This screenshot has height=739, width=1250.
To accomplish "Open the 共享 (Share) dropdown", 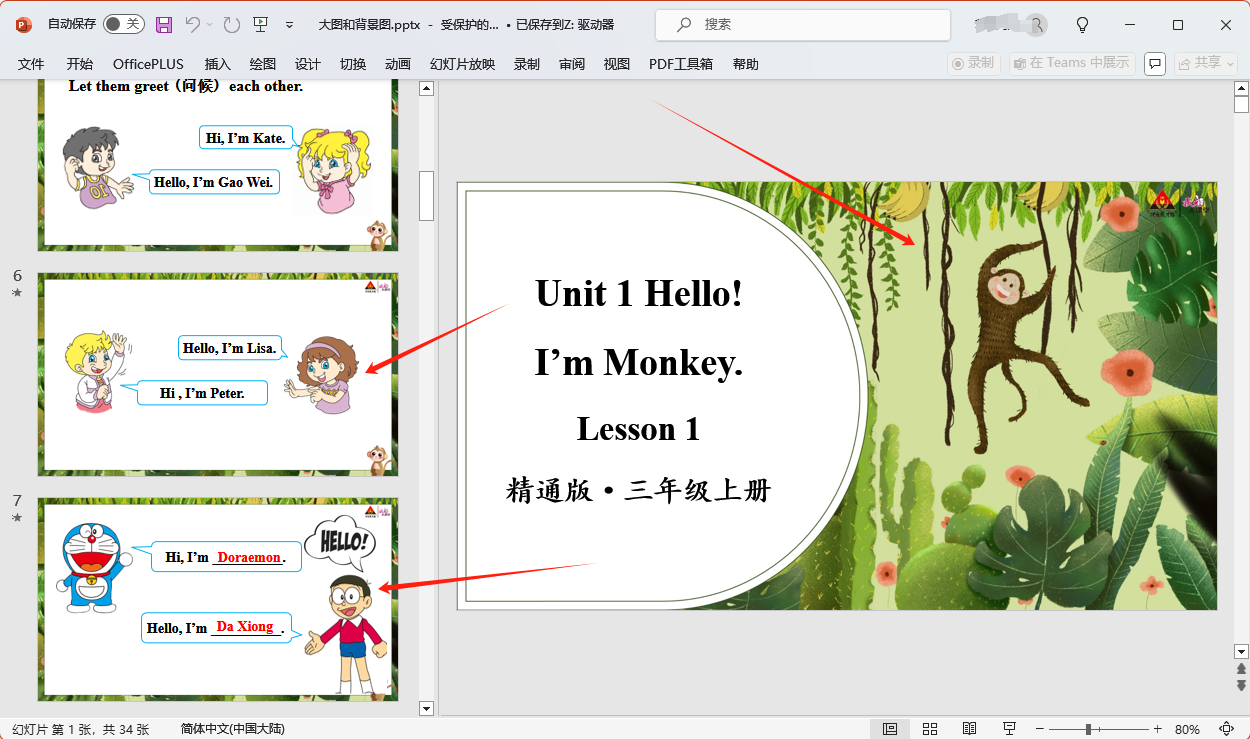I will pyautogui.click(x=1206, y=63).
